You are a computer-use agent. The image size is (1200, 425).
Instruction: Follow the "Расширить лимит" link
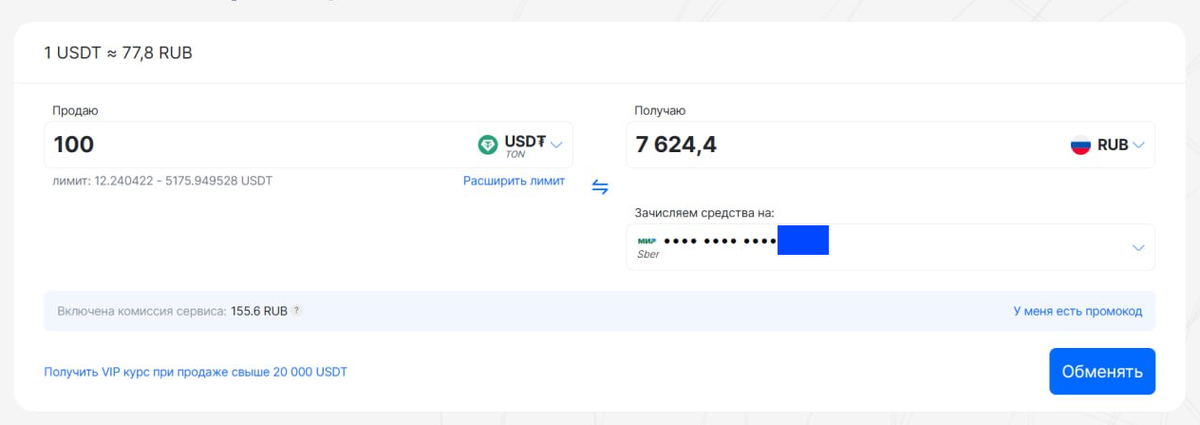[x=513, y=181]
